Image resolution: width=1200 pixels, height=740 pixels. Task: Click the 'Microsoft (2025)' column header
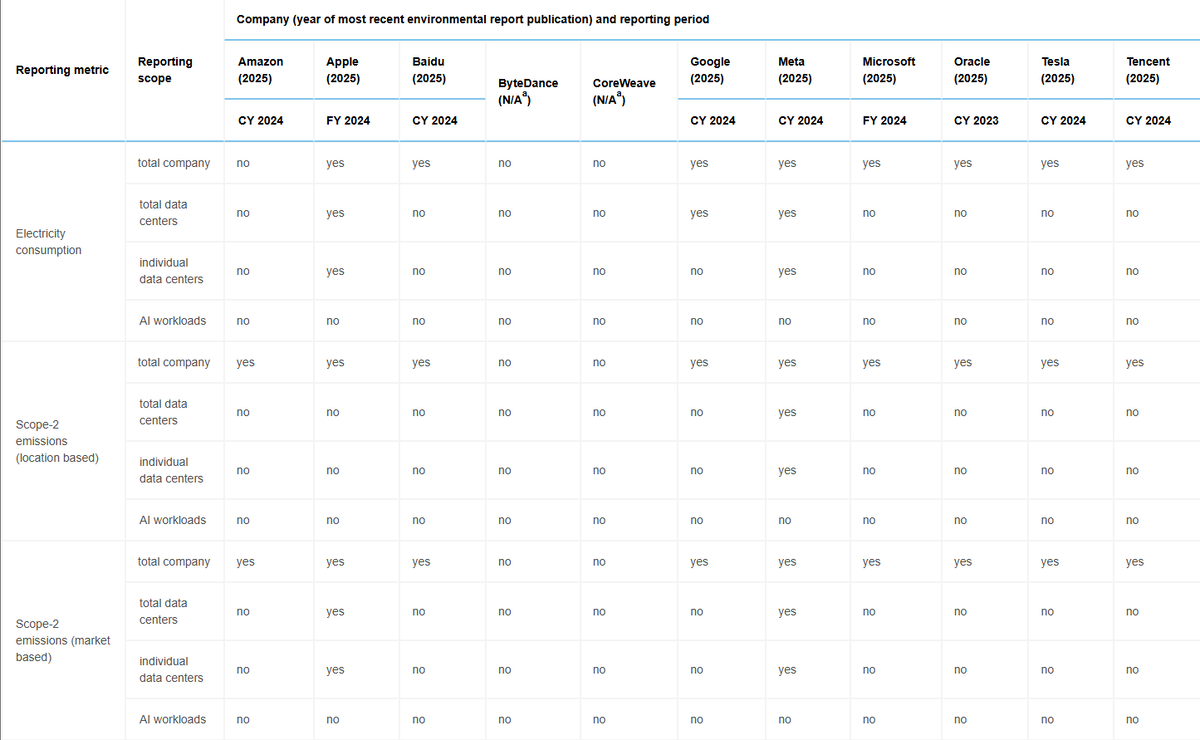(x=888, y=70)
